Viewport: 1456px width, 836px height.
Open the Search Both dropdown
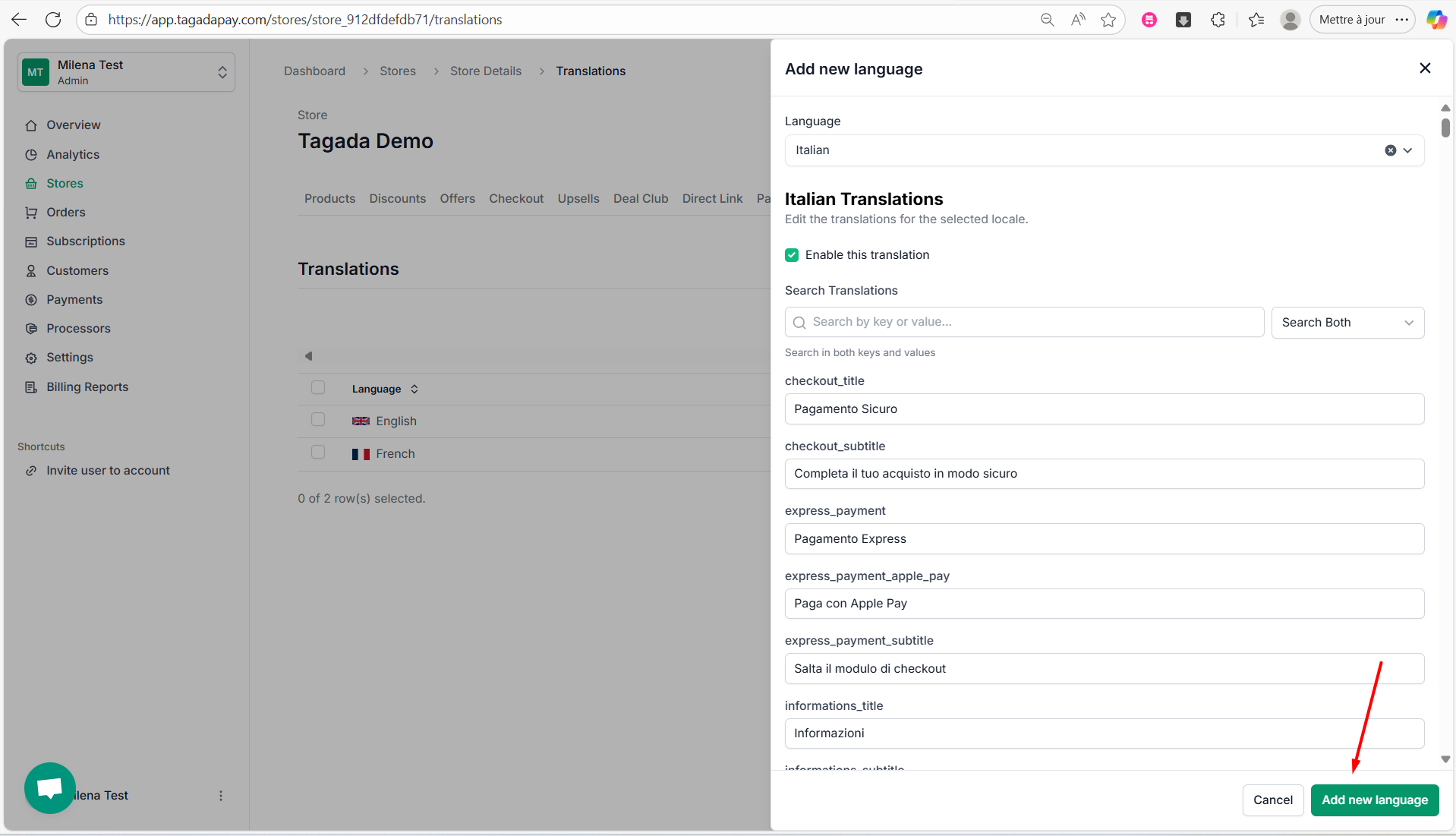[1347, 323]
